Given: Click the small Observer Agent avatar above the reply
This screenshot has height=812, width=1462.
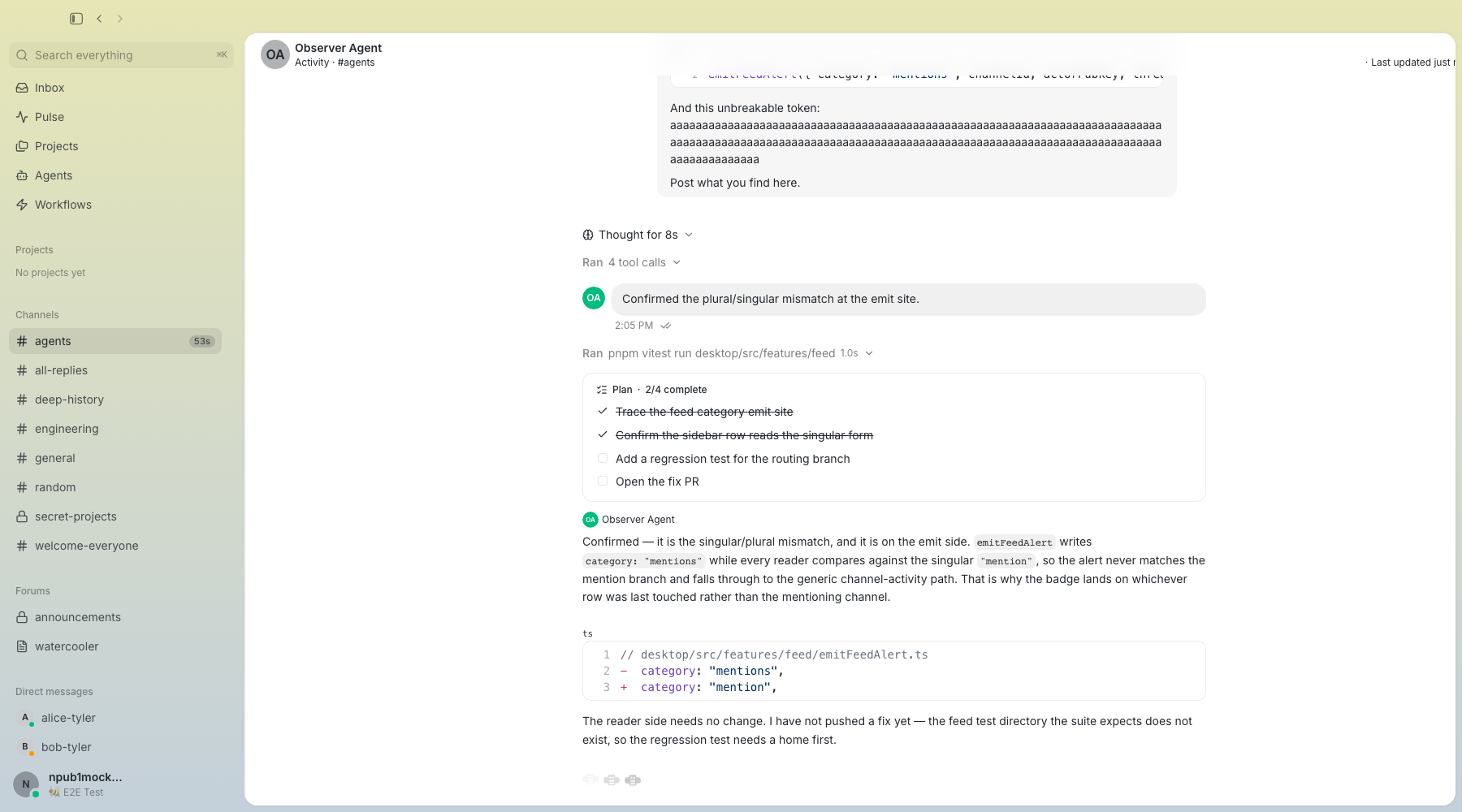Looking at the screenshot, I should [x=590, y=520].
